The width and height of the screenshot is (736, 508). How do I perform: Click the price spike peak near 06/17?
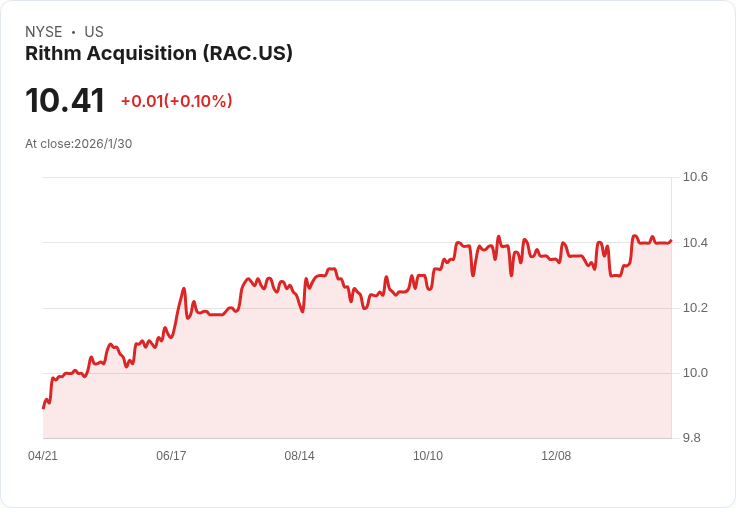pos(184,288)
